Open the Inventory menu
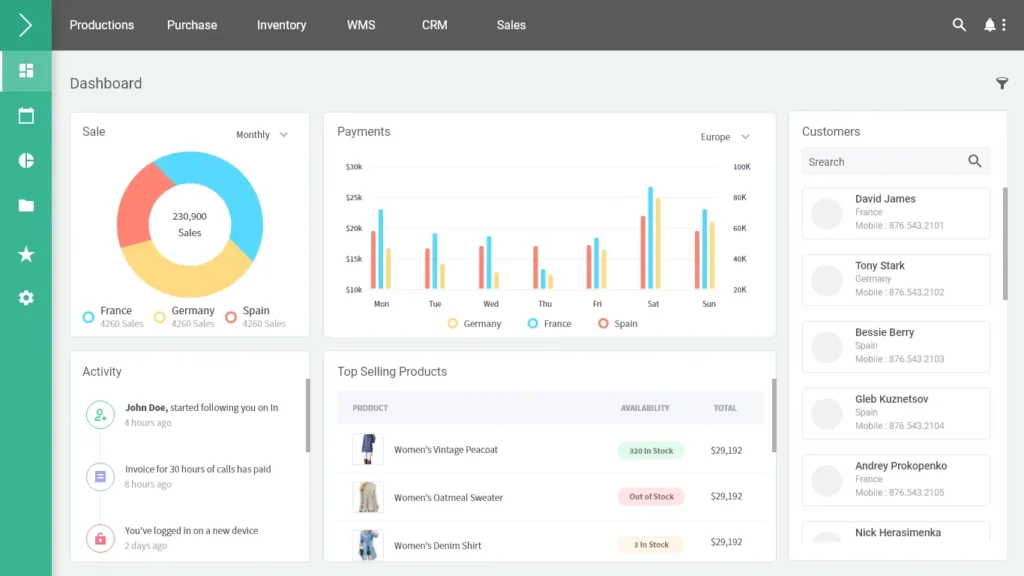Image resolution: width=1024 pixels, height=576 pixels. pyautogui.click(x=281, y=25)
